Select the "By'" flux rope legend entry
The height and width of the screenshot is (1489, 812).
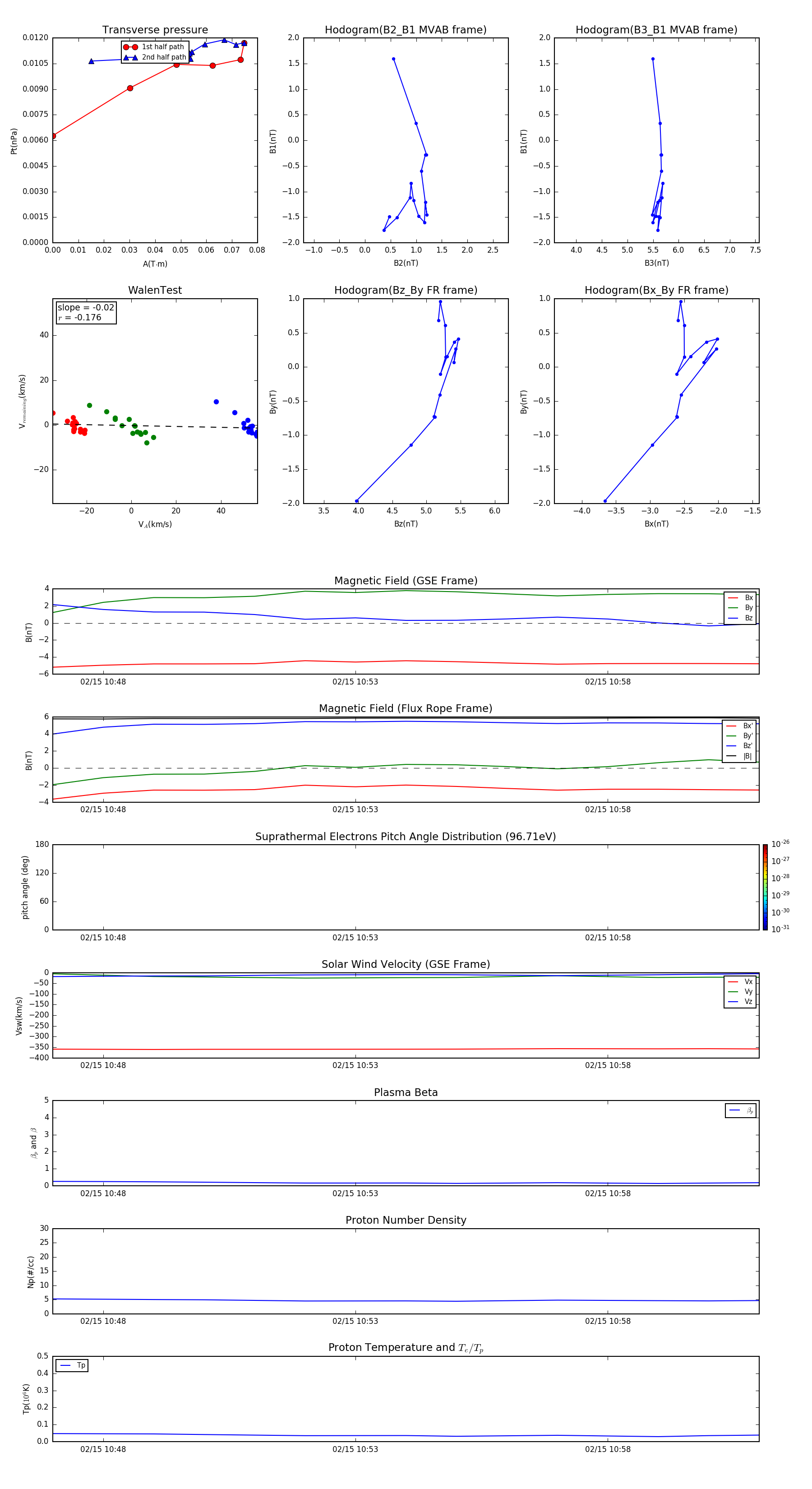(x=740, y=736)
